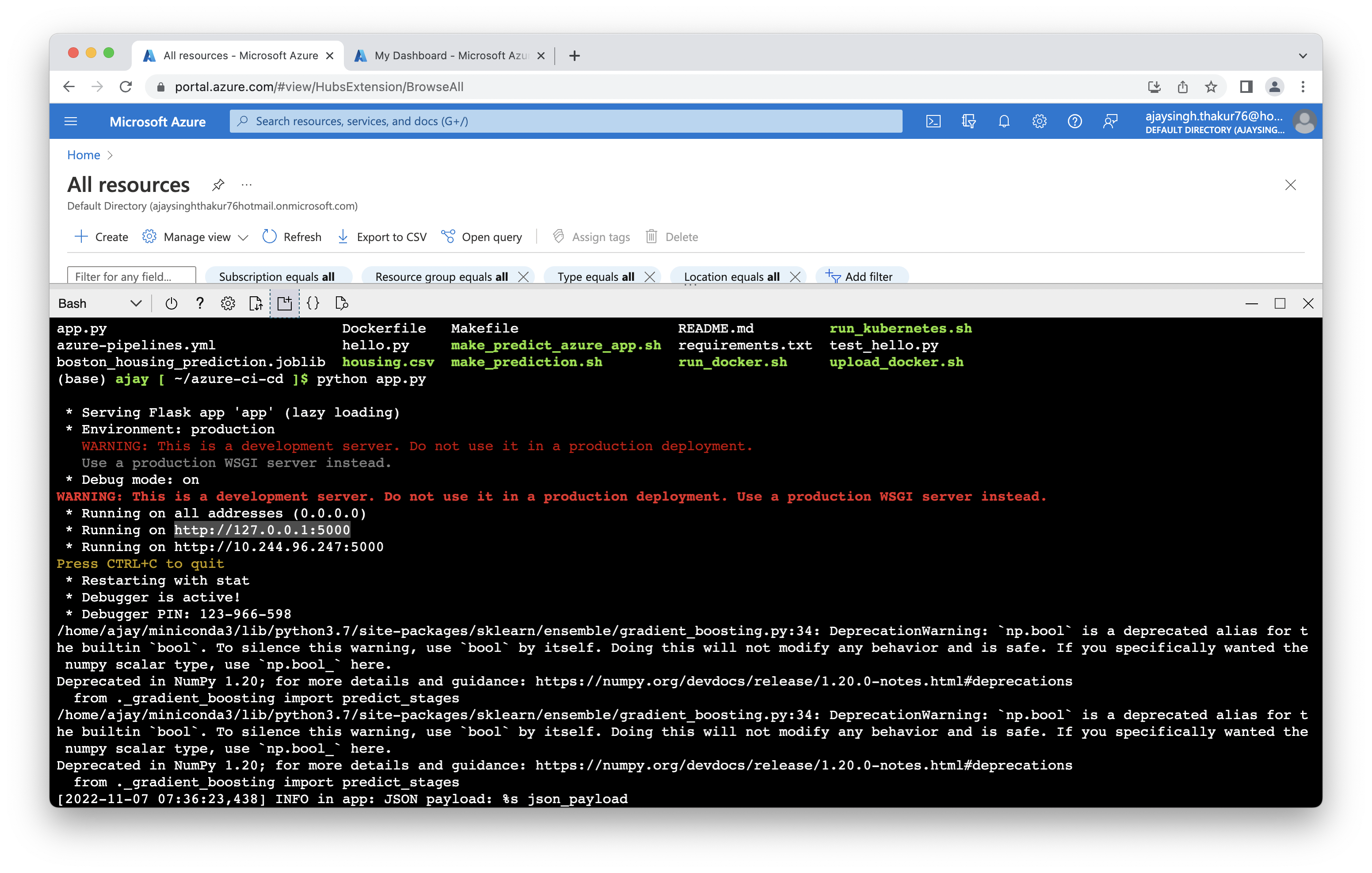The image size is (1372, 873).
Task: Open the notifications bell
Action: [x=1004, y=122]
